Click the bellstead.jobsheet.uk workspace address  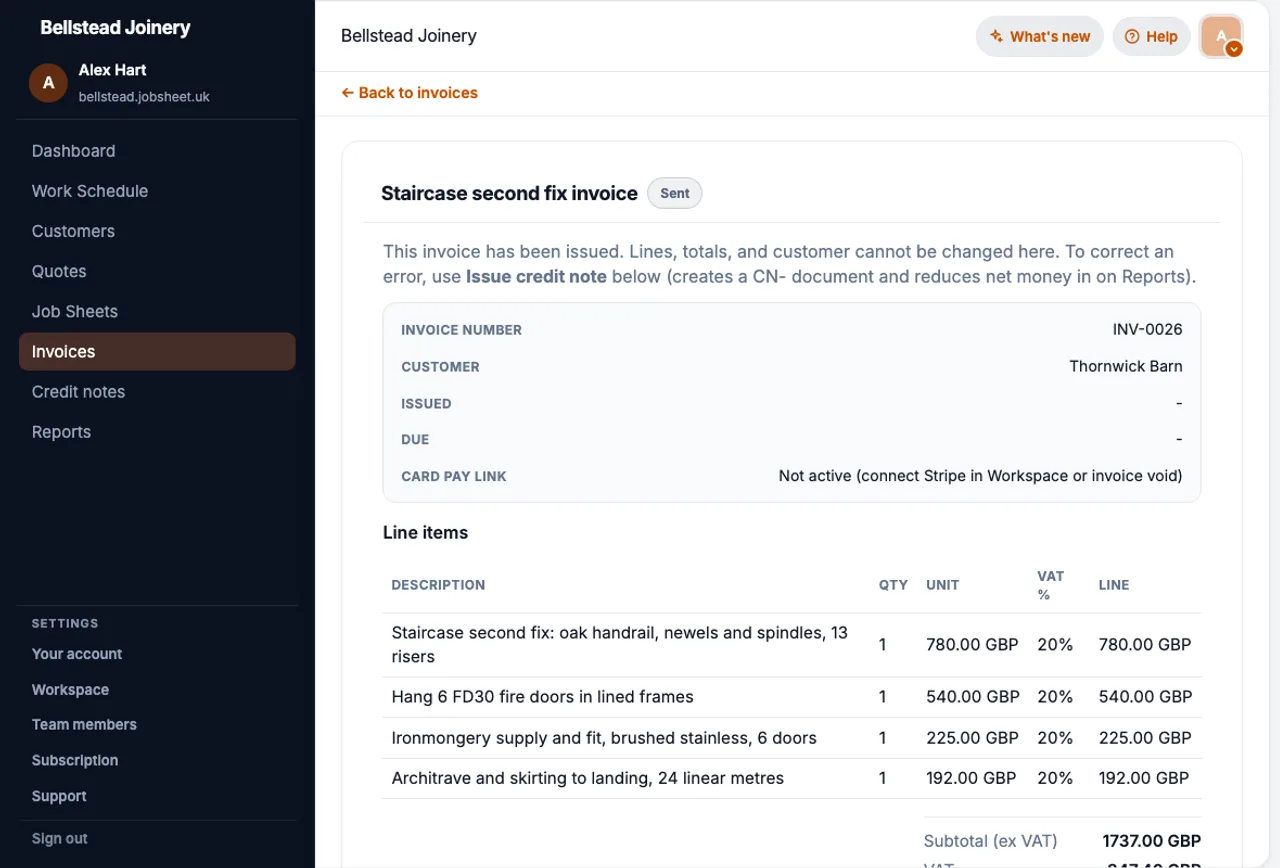[144, 97]
